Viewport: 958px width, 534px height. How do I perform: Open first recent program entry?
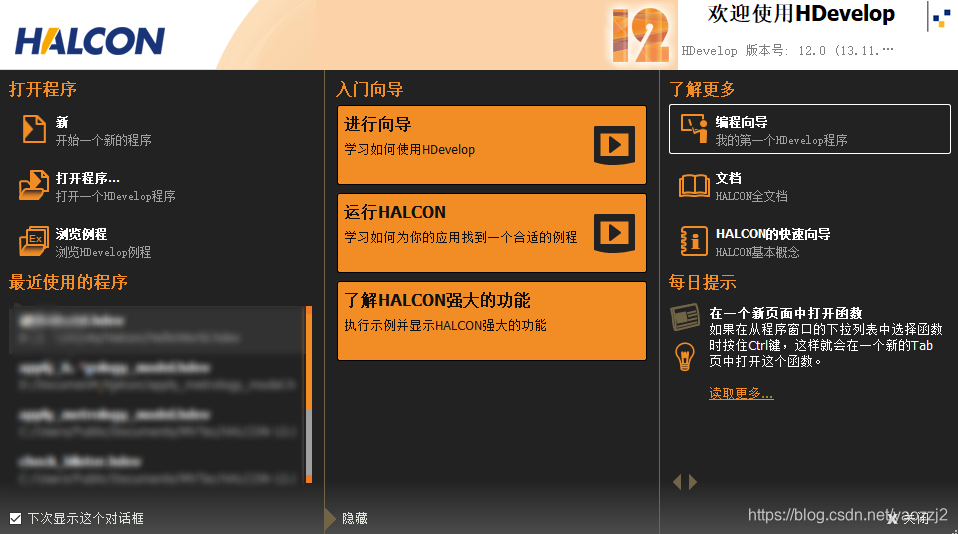tap(157, 329)
